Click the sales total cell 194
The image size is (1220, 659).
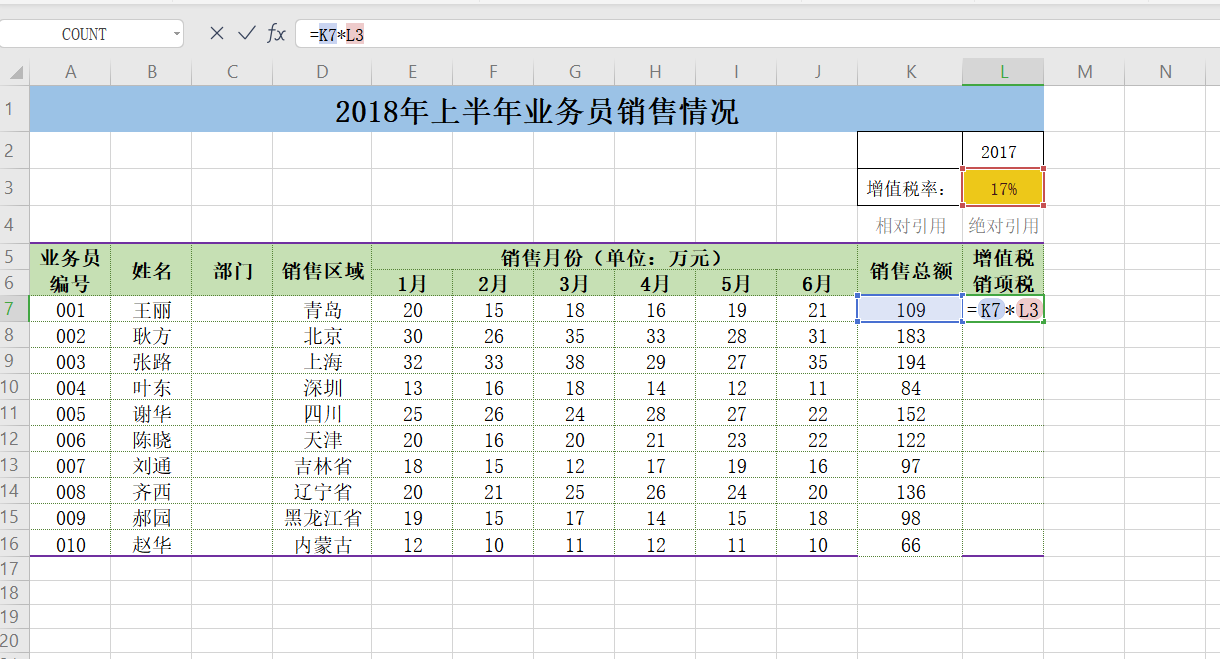click(x=910, y=362)
